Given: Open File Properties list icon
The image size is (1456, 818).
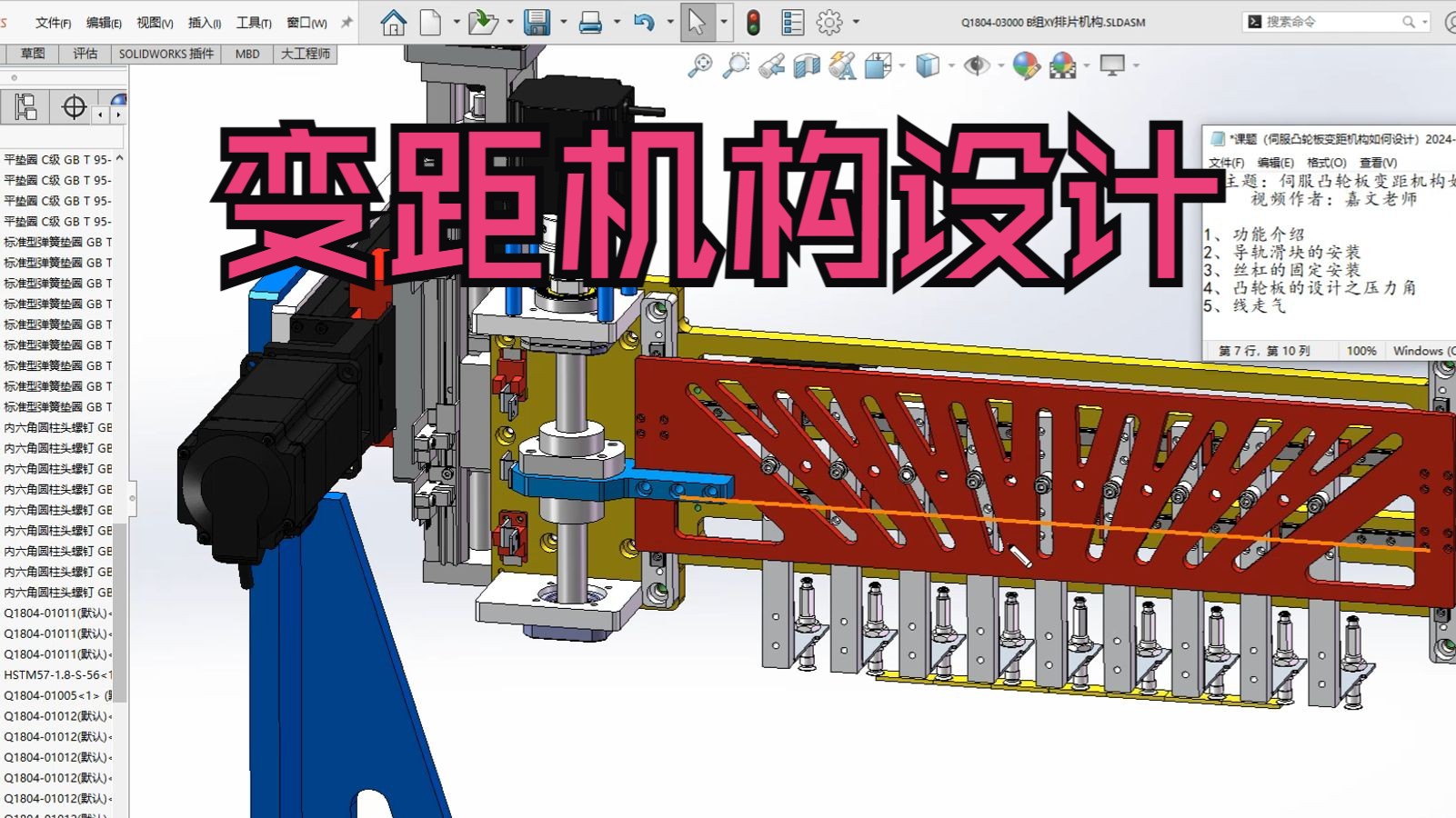Looking at the screenshot, I should click(x=792, y=22).
